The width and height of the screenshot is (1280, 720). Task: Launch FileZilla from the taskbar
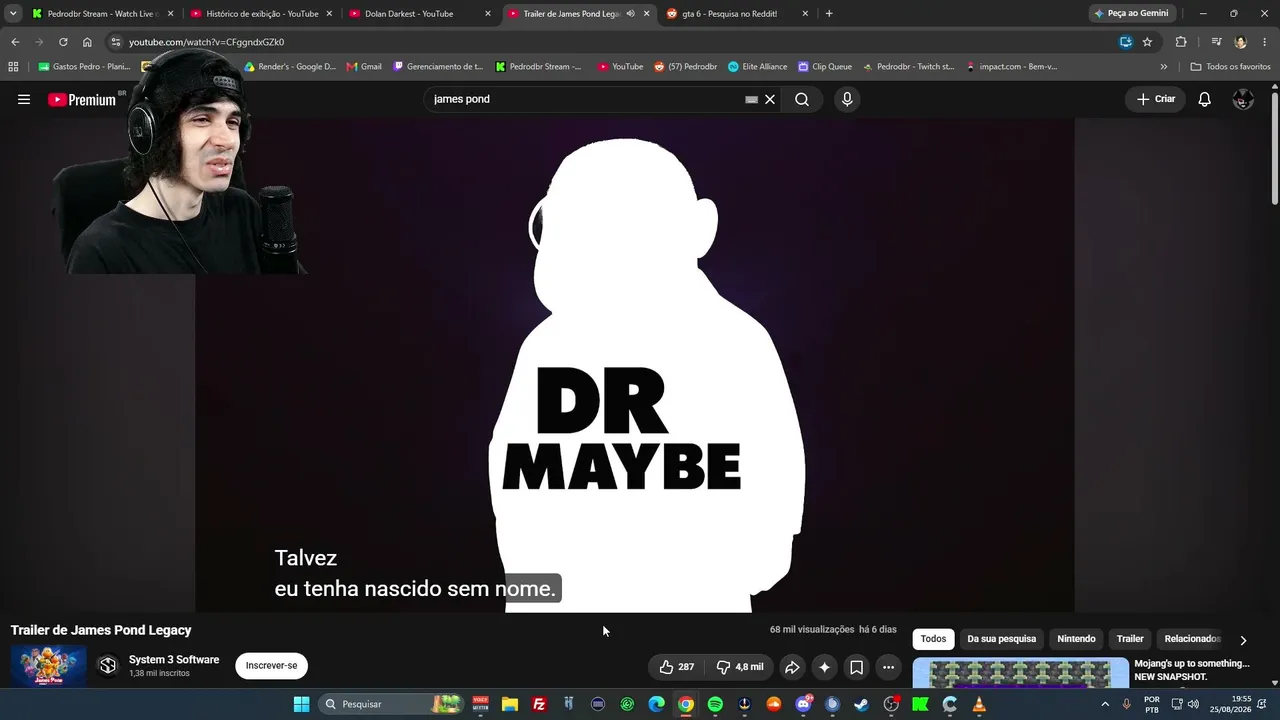click(539, 704)
